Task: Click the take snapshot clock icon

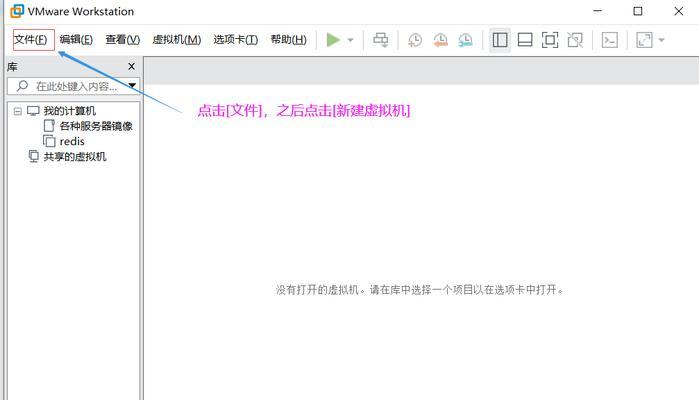Action: [x=415, y=40]
